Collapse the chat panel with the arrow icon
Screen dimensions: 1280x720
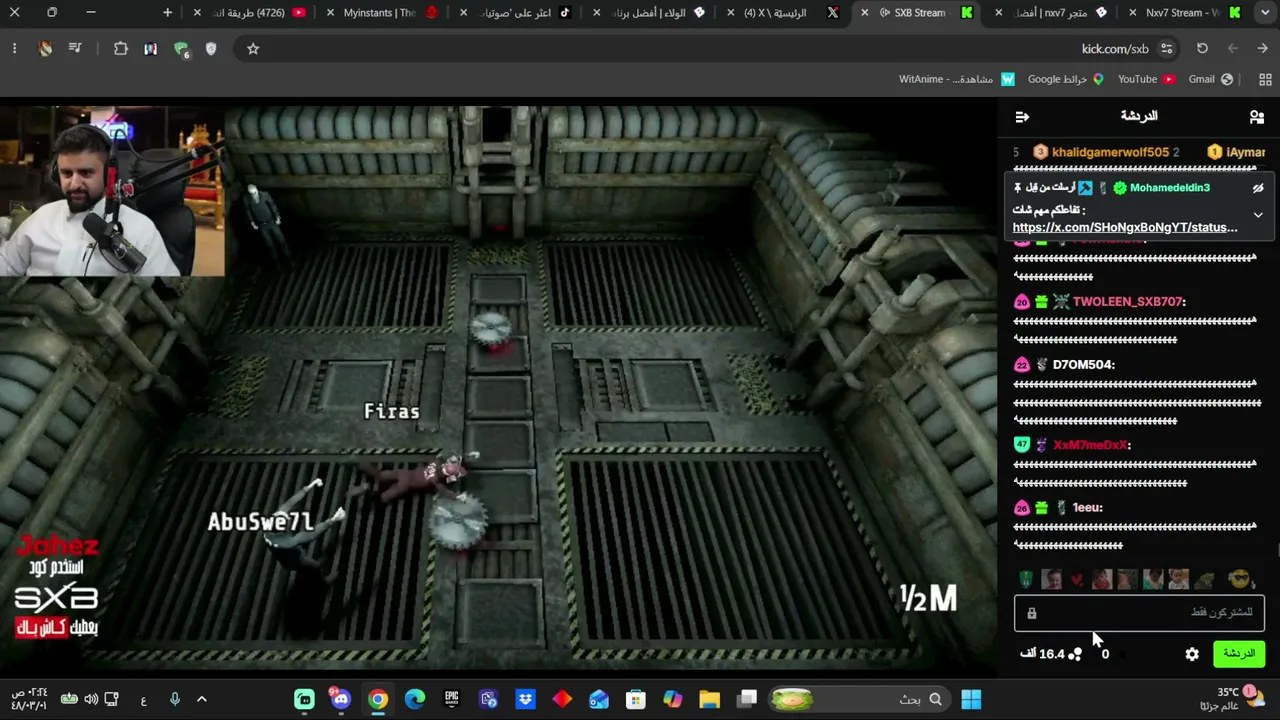[1022, 117]
